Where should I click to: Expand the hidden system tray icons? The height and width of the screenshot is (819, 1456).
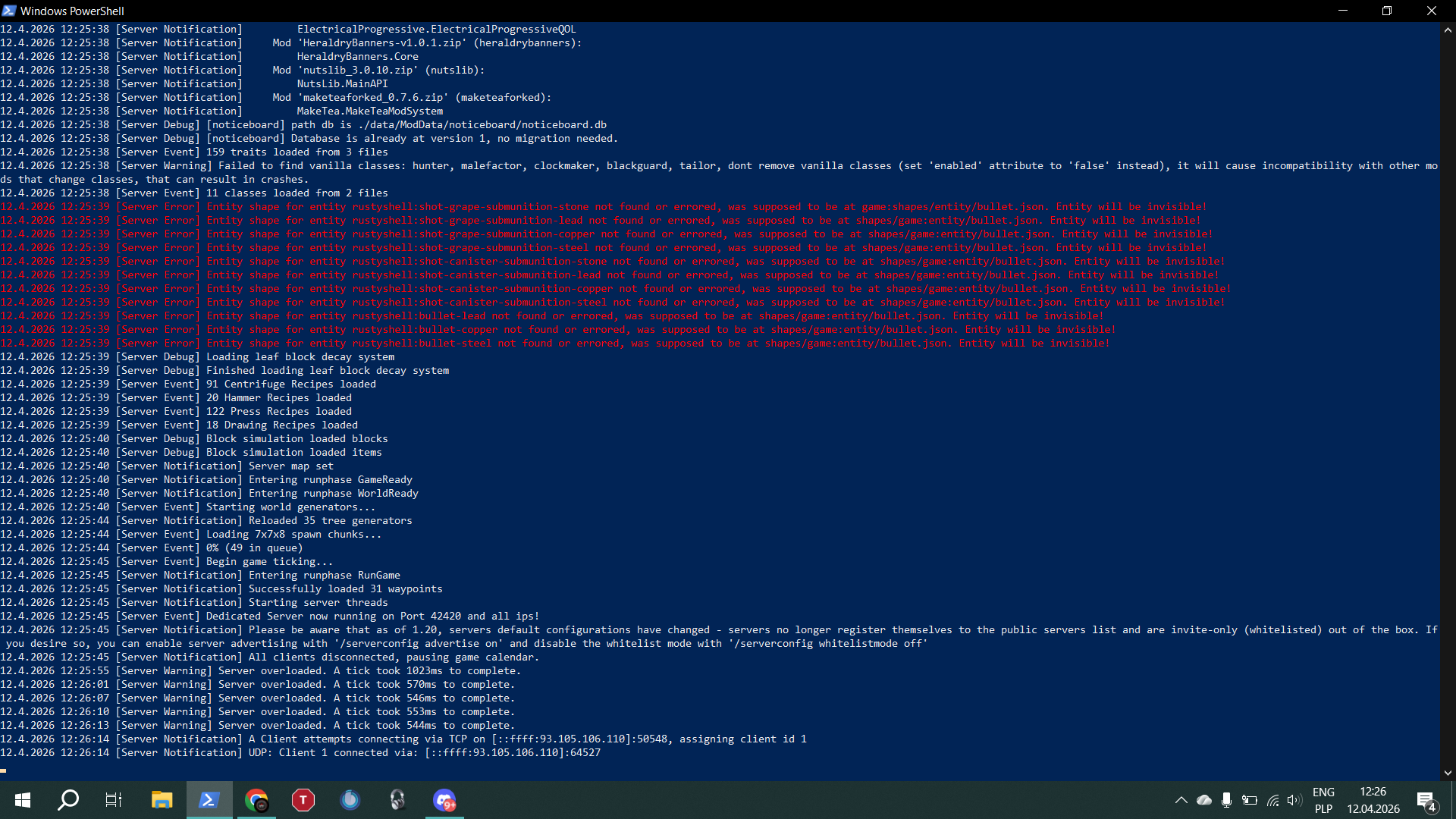coord(1181,800)
